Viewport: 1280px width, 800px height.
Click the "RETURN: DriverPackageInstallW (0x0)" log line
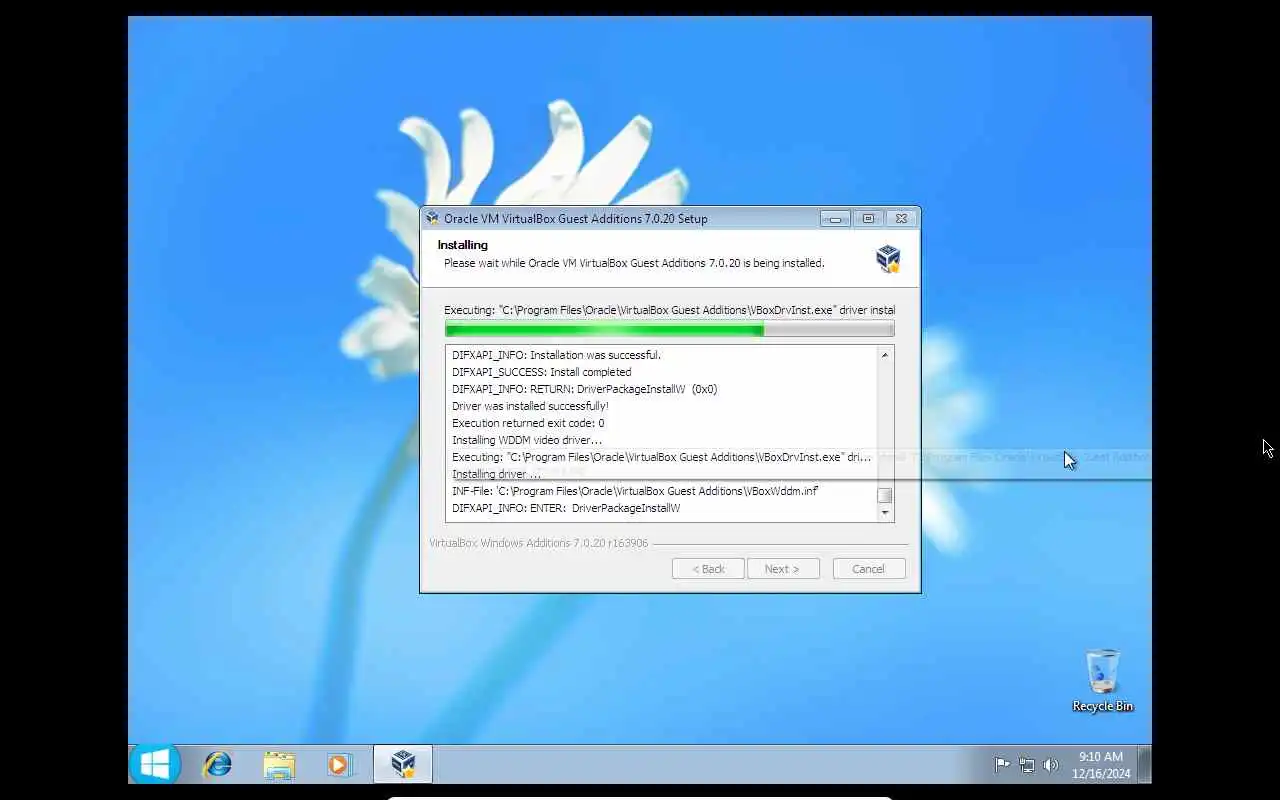coord(584,389)
